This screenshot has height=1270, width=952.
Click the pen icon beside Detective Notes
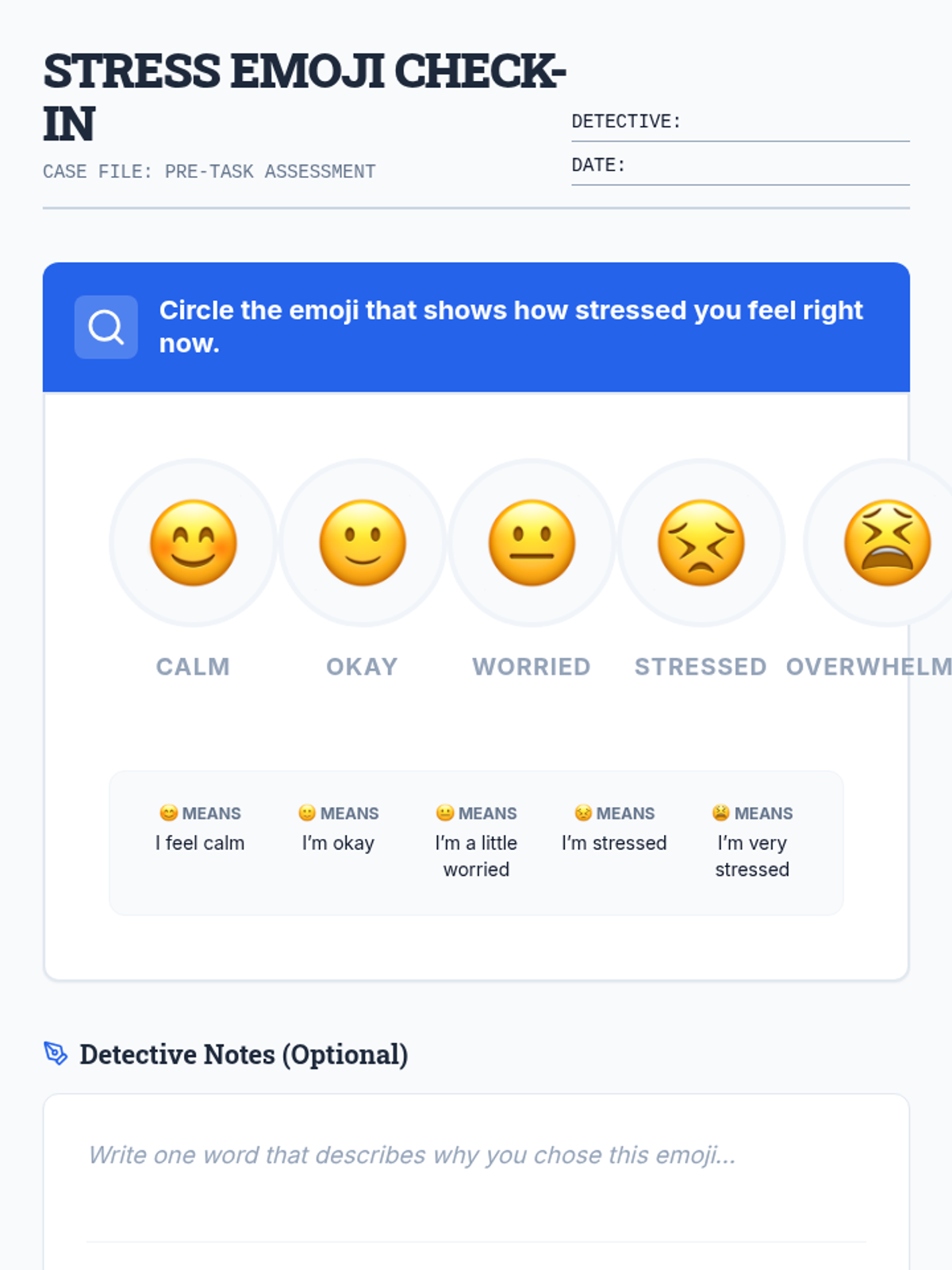click(56, 1053)
